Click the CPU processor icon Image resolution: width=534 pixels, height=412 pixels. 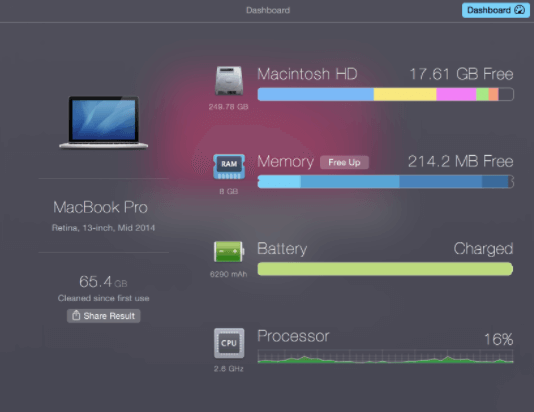229,343
